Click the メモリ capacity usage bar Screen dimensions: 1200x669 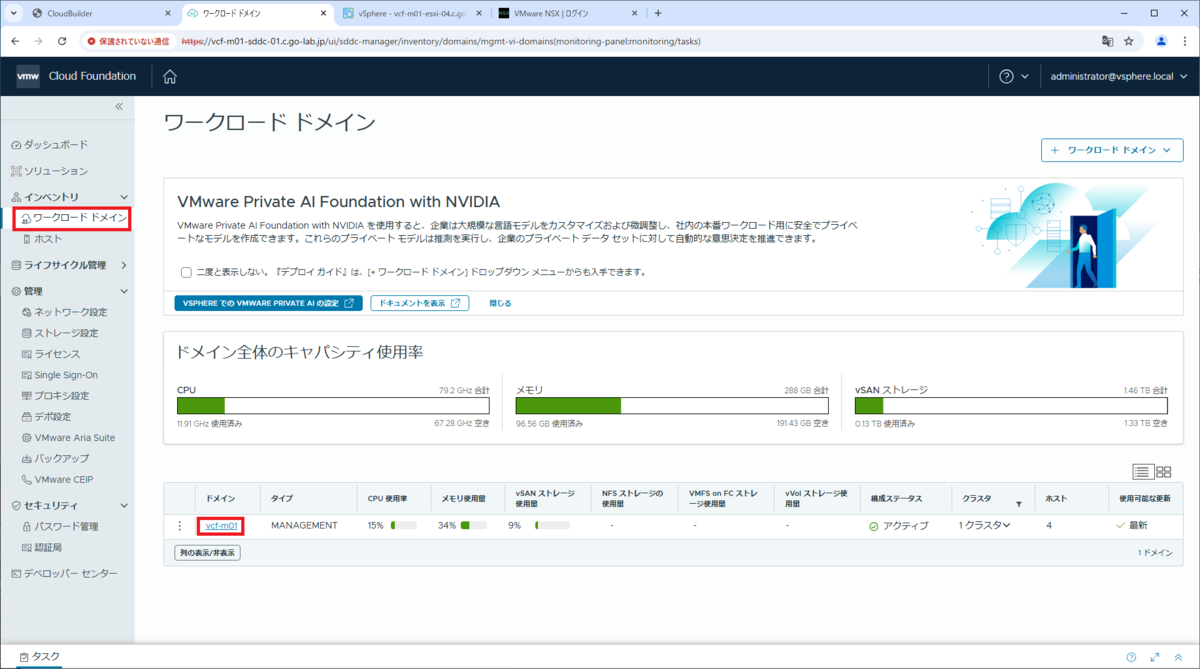tap(672, 406)
